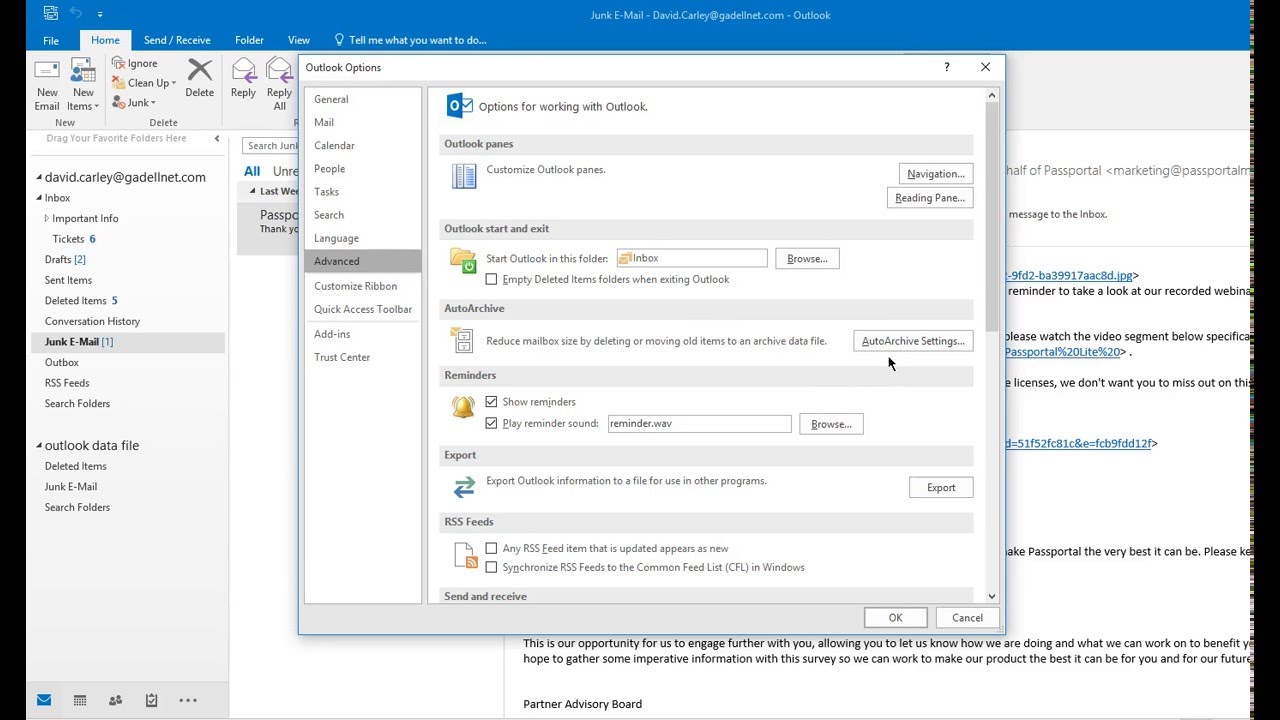
Task: Switch to View ribbon tab
Action: coord(299,40)
